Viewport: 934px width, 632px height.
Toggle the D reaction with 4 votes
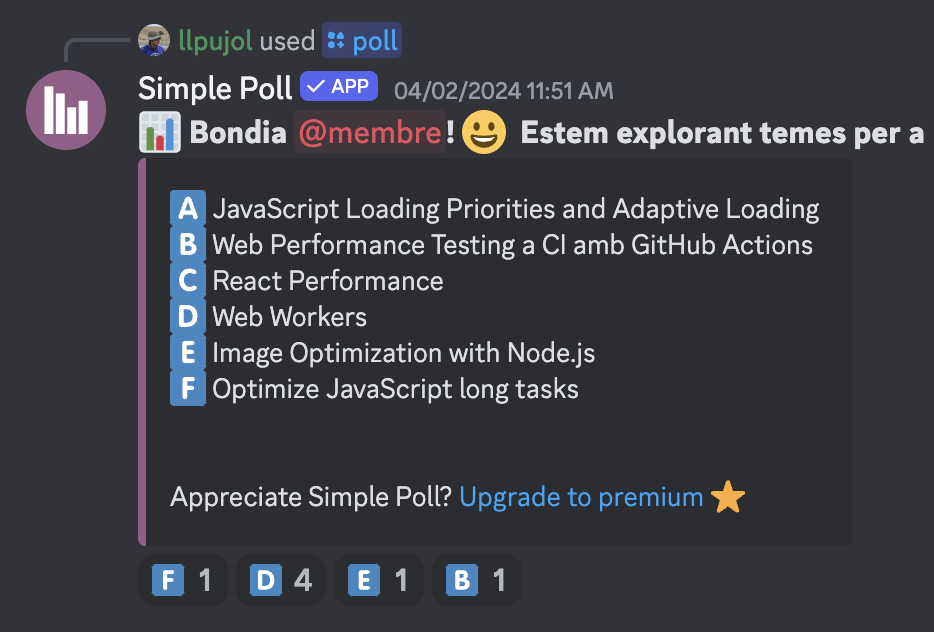tap(280, 580)
